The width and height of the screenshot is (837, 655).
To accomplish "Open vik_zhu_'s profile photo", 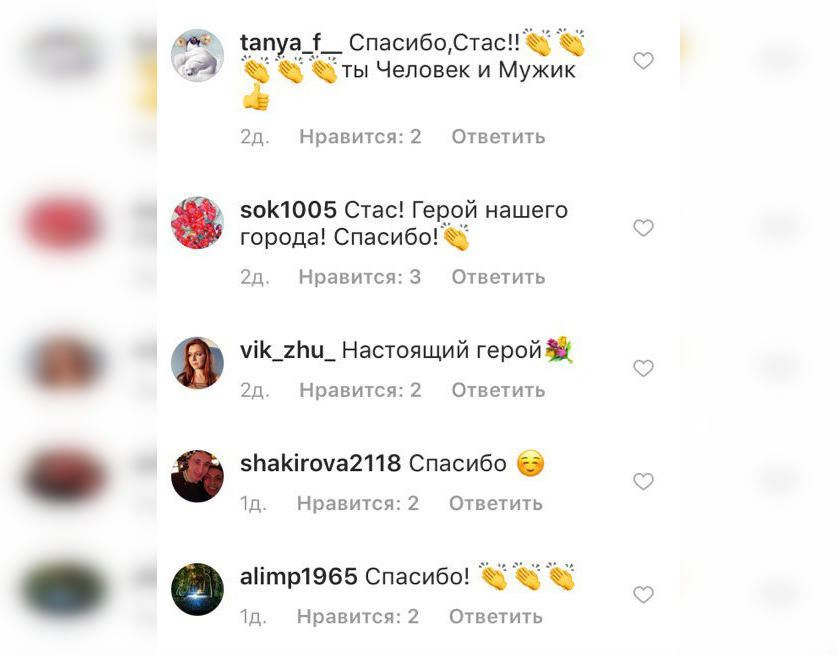I will tap(198, 363).
